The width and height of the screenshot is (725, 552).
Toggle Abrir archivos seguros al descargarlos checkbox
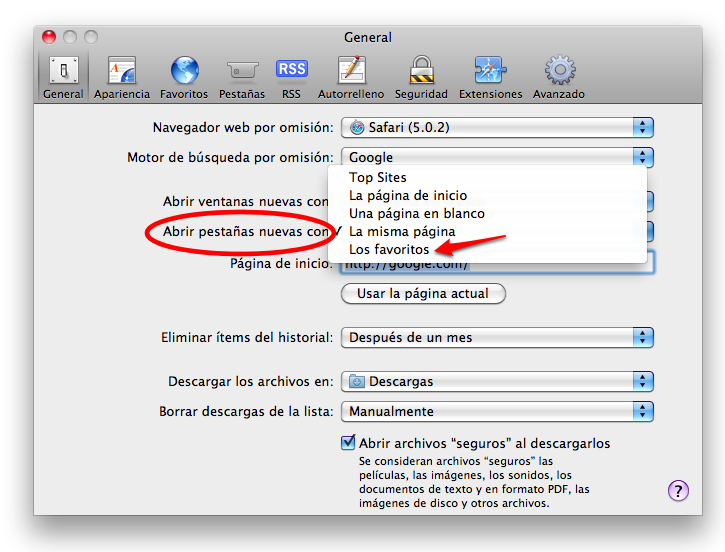(x=349, y=443)
